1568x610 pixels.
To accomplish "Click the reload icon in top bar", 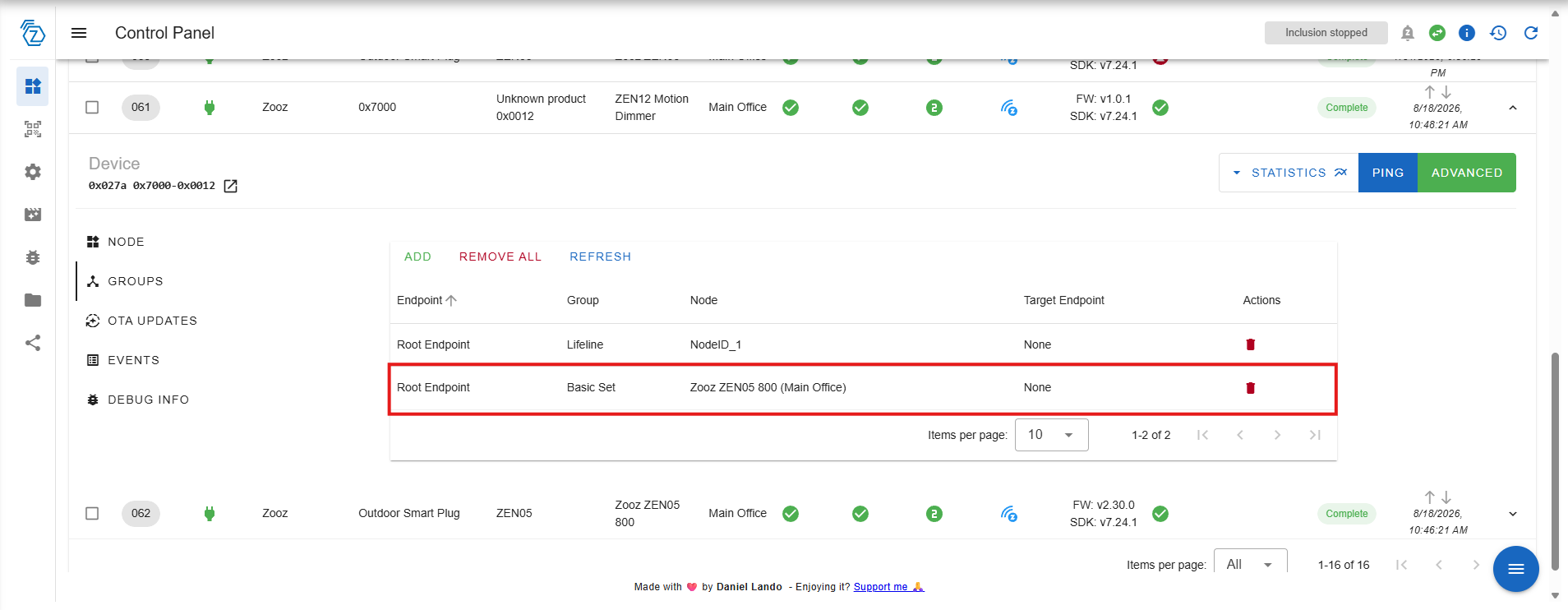I will (x=1531, y=33).
